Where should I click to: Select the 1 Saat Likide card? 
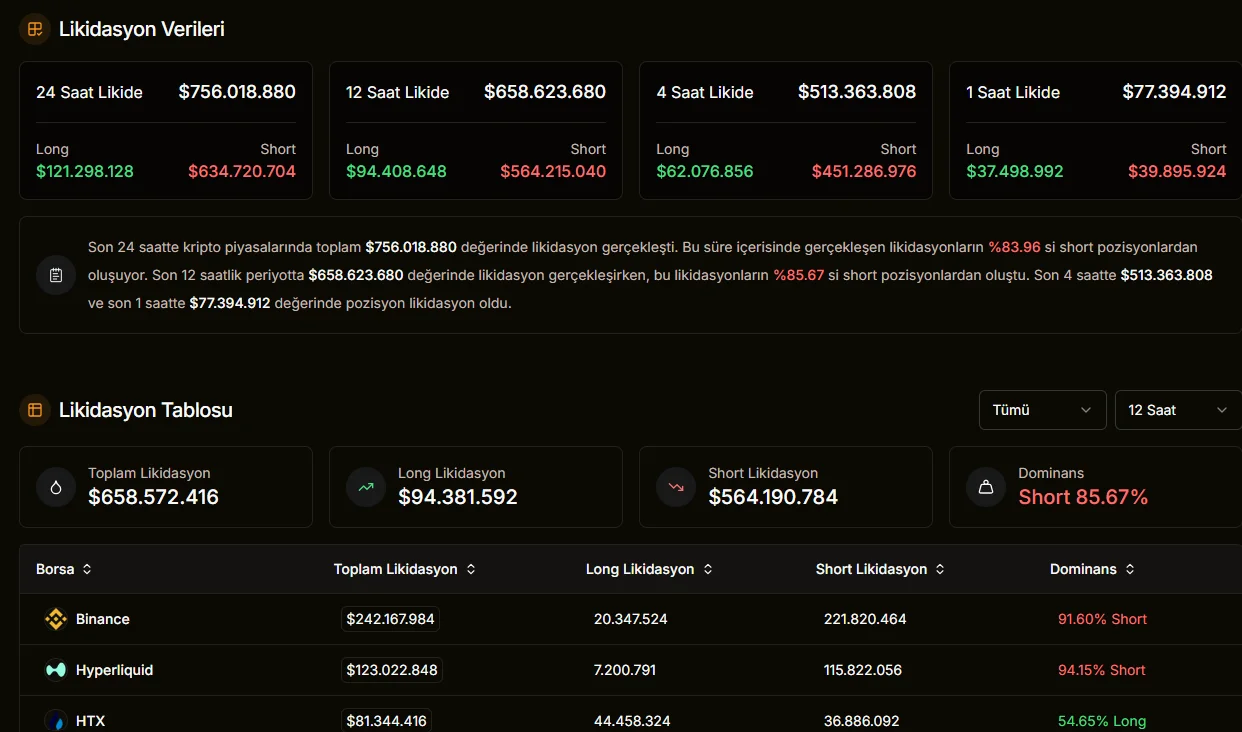1096,131
